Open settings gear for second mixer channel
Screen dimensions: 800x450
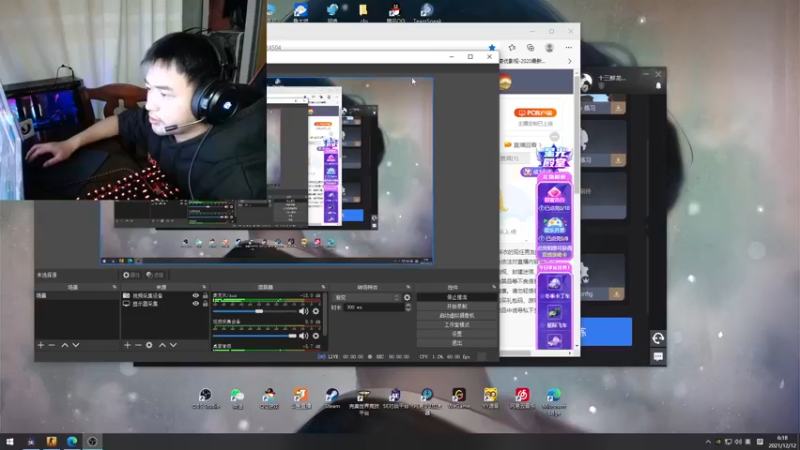(x=316, y=336)
